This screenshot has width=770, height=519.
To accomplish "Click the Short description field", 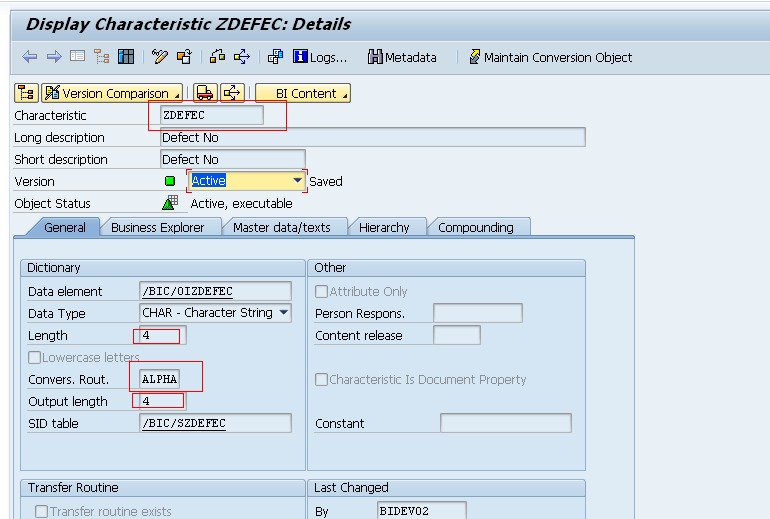I will pyautogui.click(x=233, y=160).
